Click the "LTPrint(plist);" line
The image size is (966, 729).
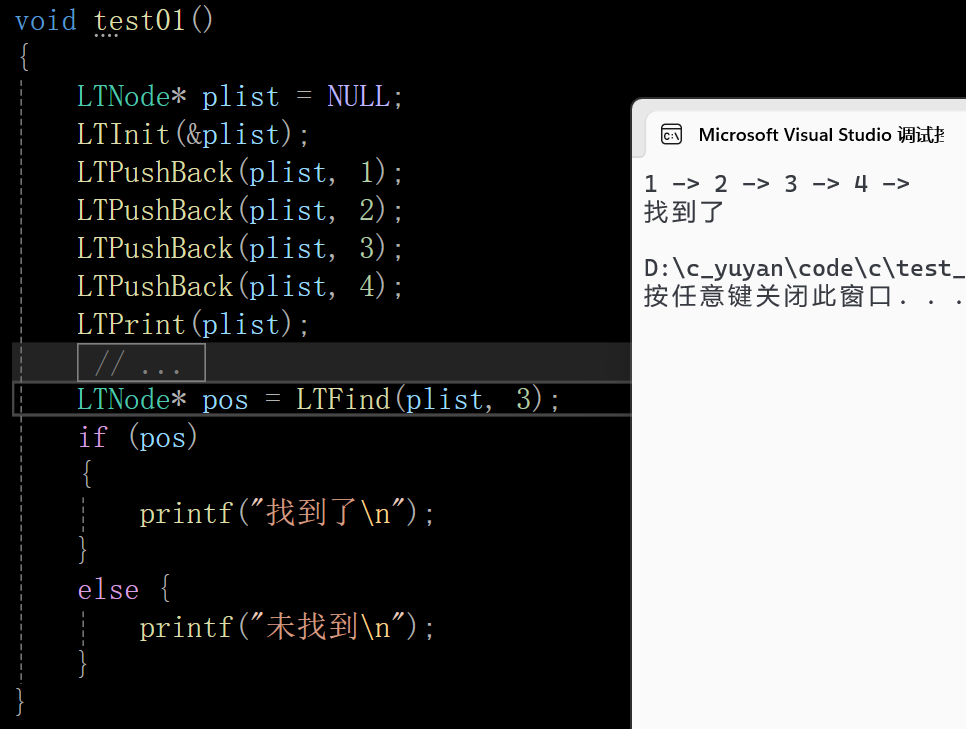(x=192, y=325)
